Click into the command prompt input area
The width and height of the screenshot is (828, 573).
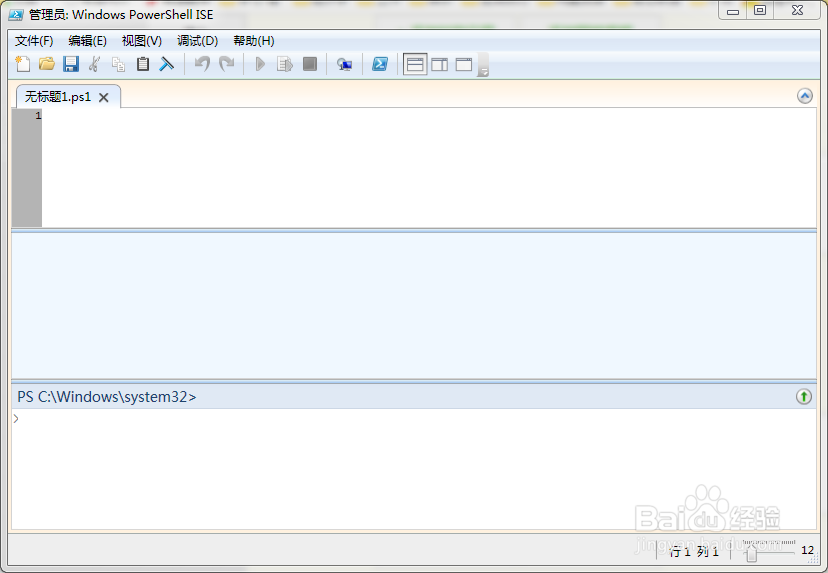414,468
